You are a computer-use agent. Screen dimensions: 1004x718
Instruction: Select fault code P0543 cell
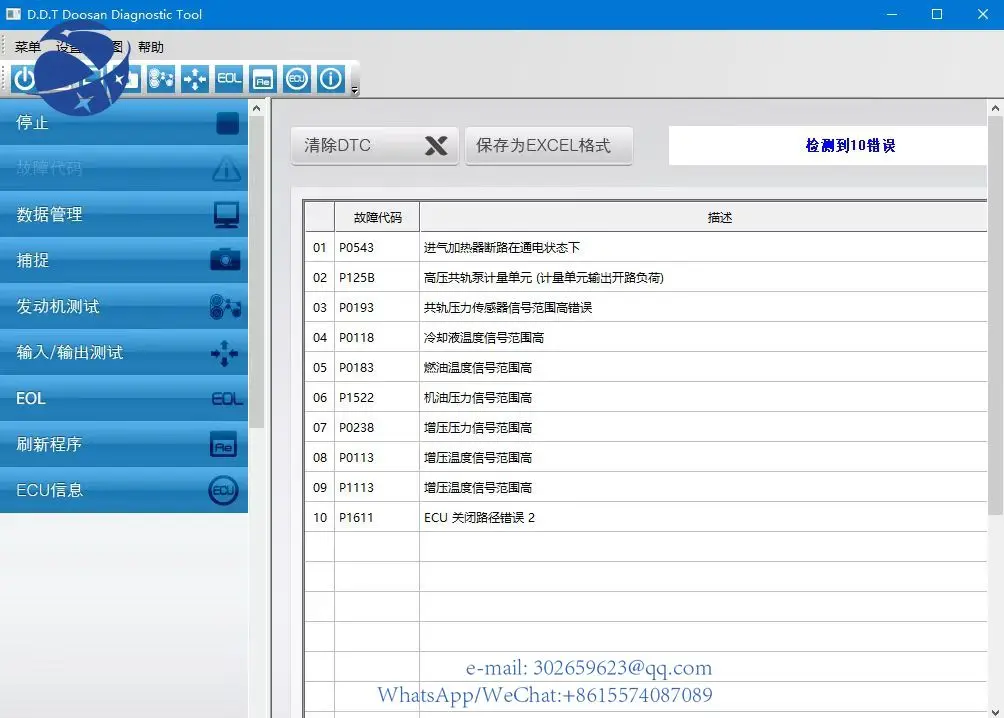pyautogui.click(x=377, y=247)
